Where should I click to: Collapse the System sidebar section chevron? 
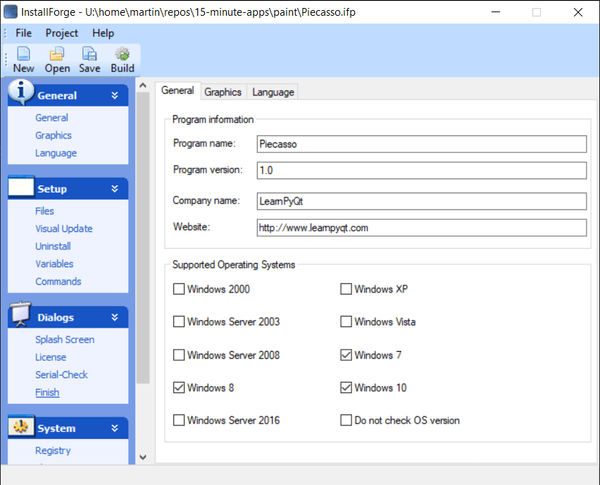(x=114, y=428)
